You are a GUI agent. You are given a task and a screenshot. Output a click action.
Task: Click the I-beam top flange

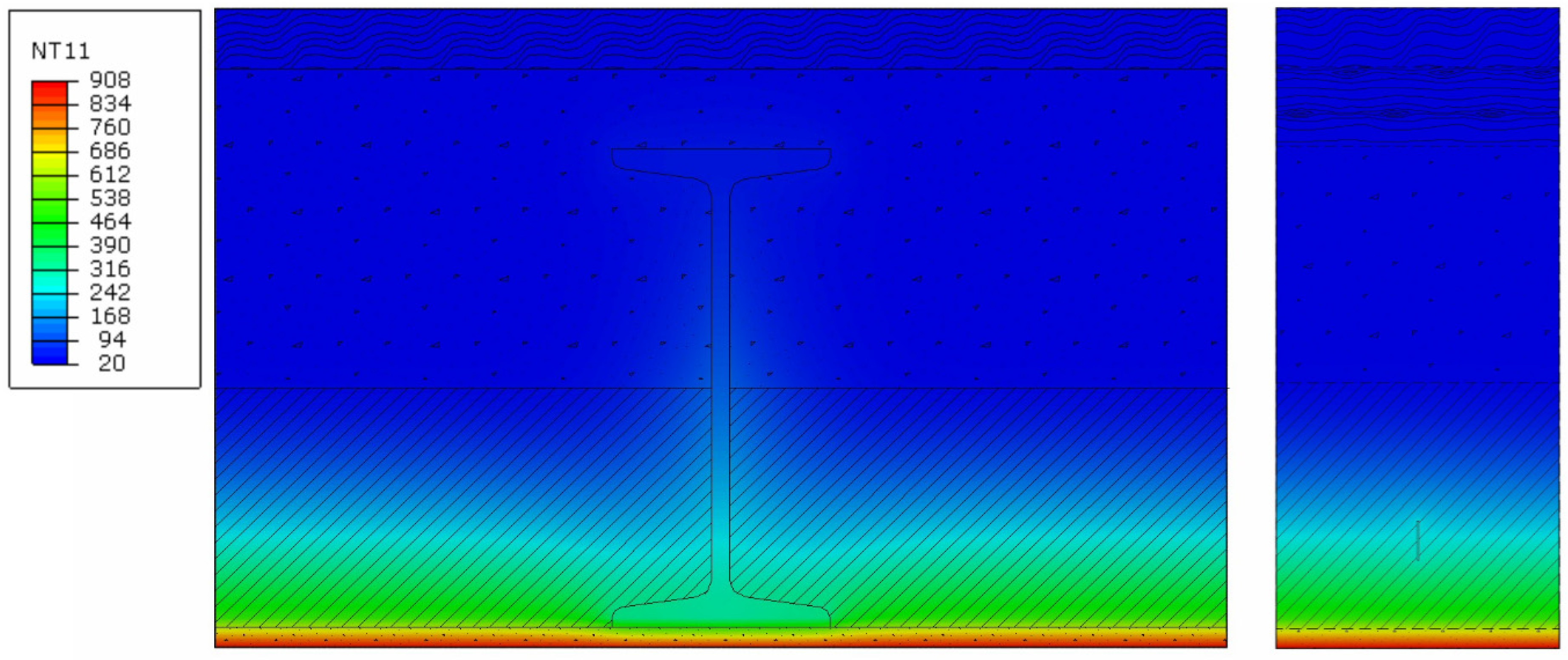click(721, 159)
